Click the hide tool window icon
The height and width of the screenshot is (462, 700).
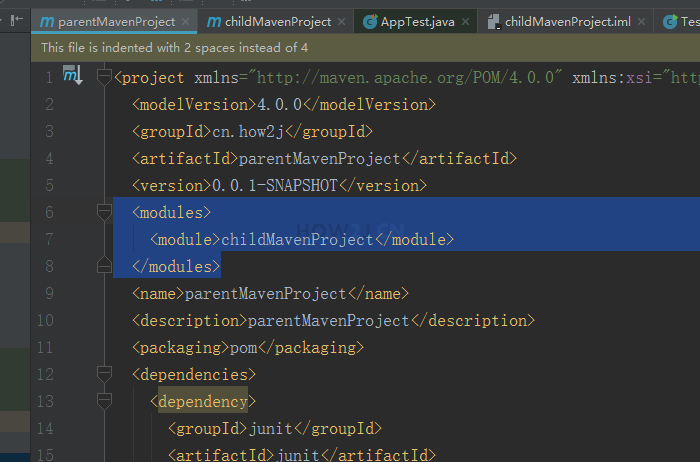[17, 20]
